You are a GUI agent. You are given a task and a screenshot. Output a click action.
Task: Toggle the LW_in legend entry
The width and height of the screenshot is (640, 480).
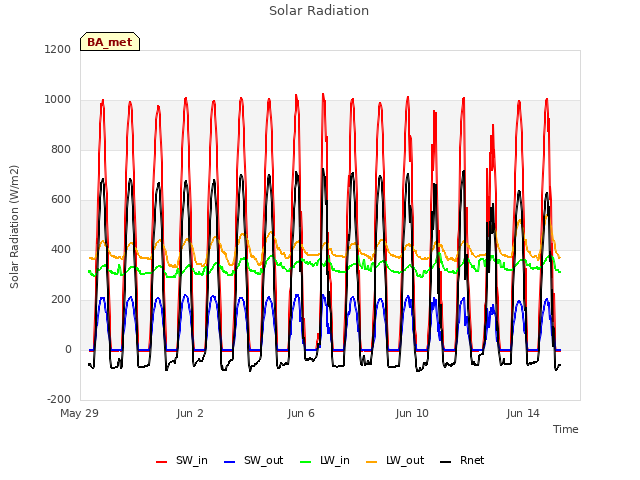(325, 461)
